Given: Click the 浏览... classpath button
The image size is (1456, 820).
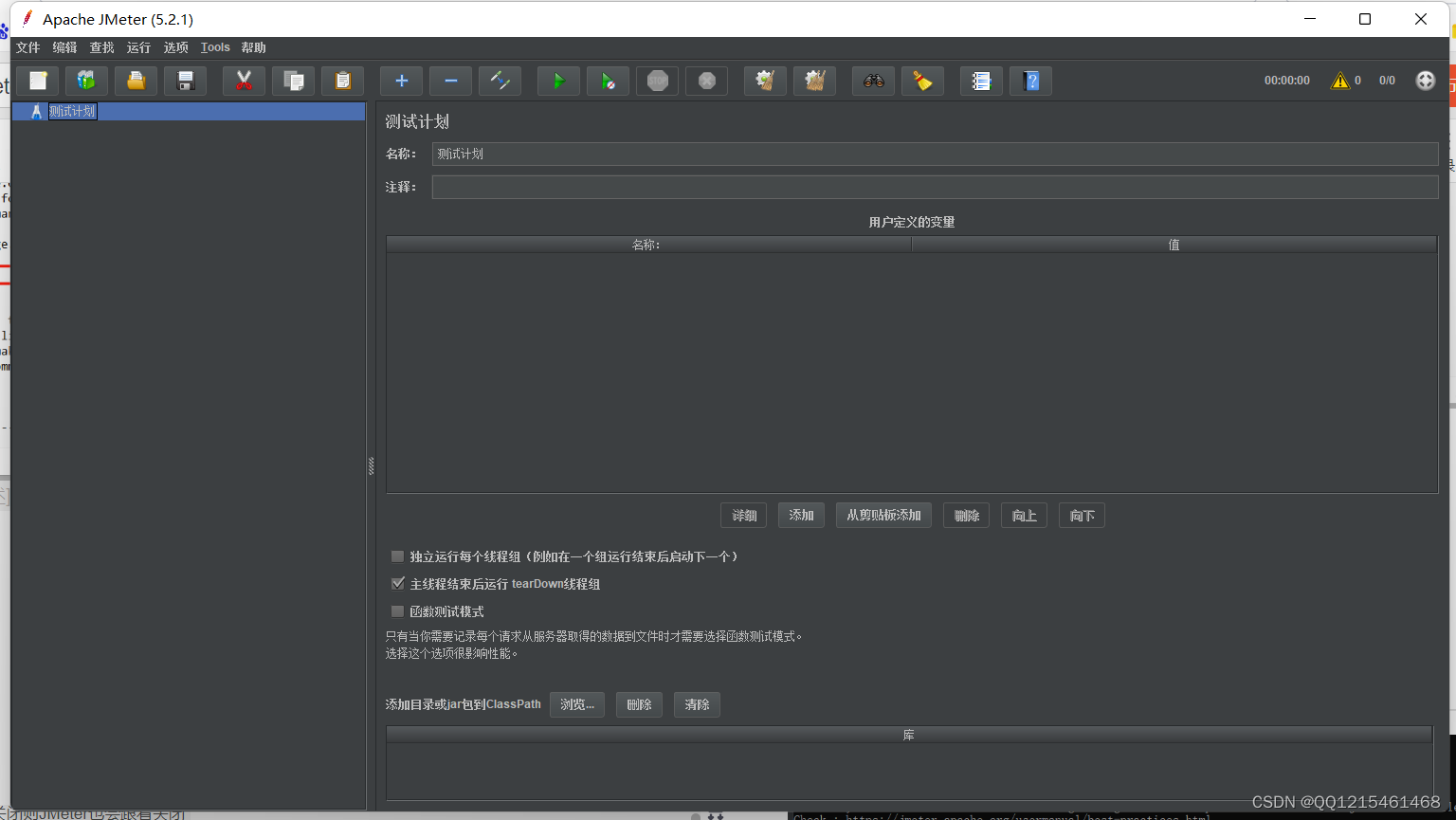Looking at the screenshot, I should [x=577, y=704].
